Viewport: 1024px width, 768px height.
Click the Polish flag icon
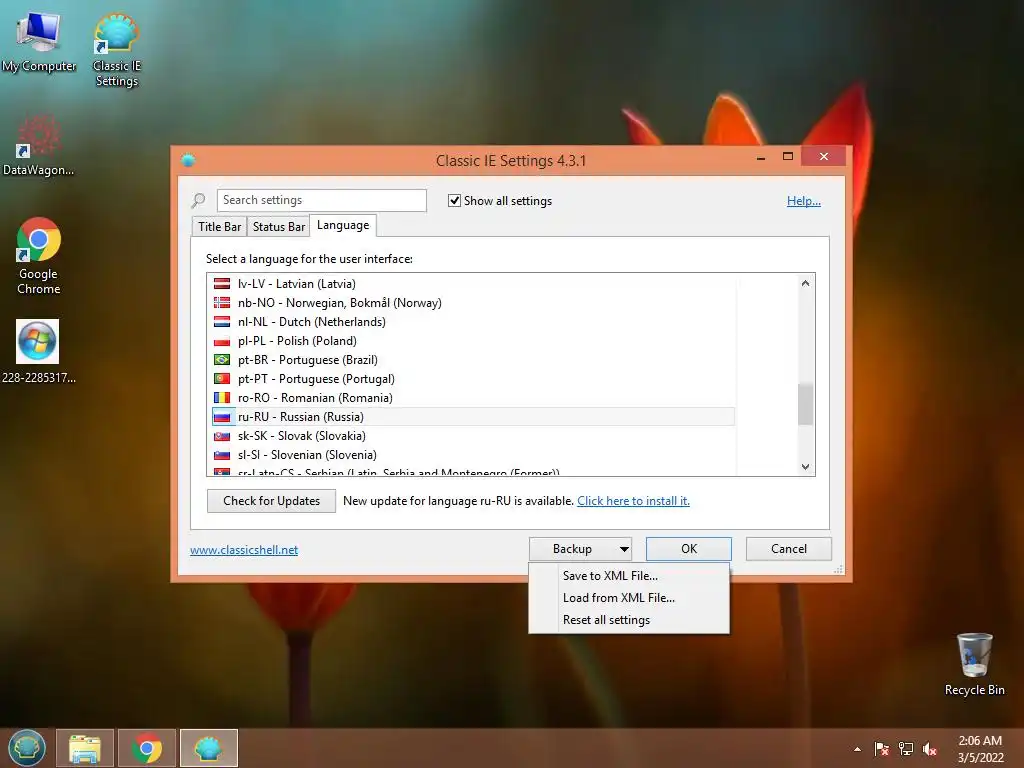(x=222, y=341)
